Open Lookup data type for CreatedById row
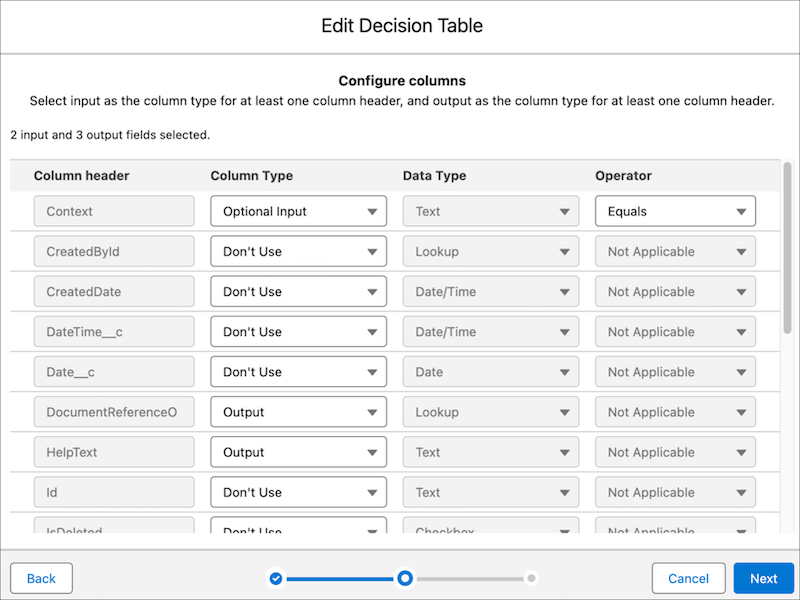800x600 pixels. 491,251
